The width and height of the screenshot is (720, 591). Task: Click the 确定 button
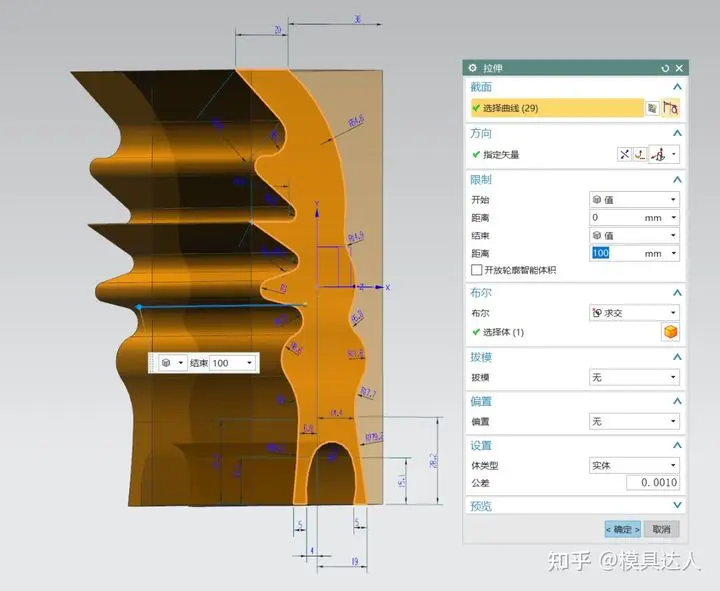click(x=623, y=529)
